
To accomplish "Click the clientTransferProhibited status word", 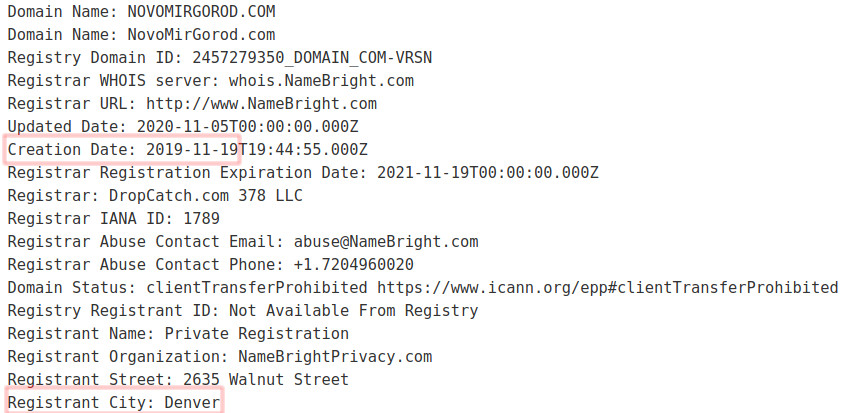I will (256, 288).
